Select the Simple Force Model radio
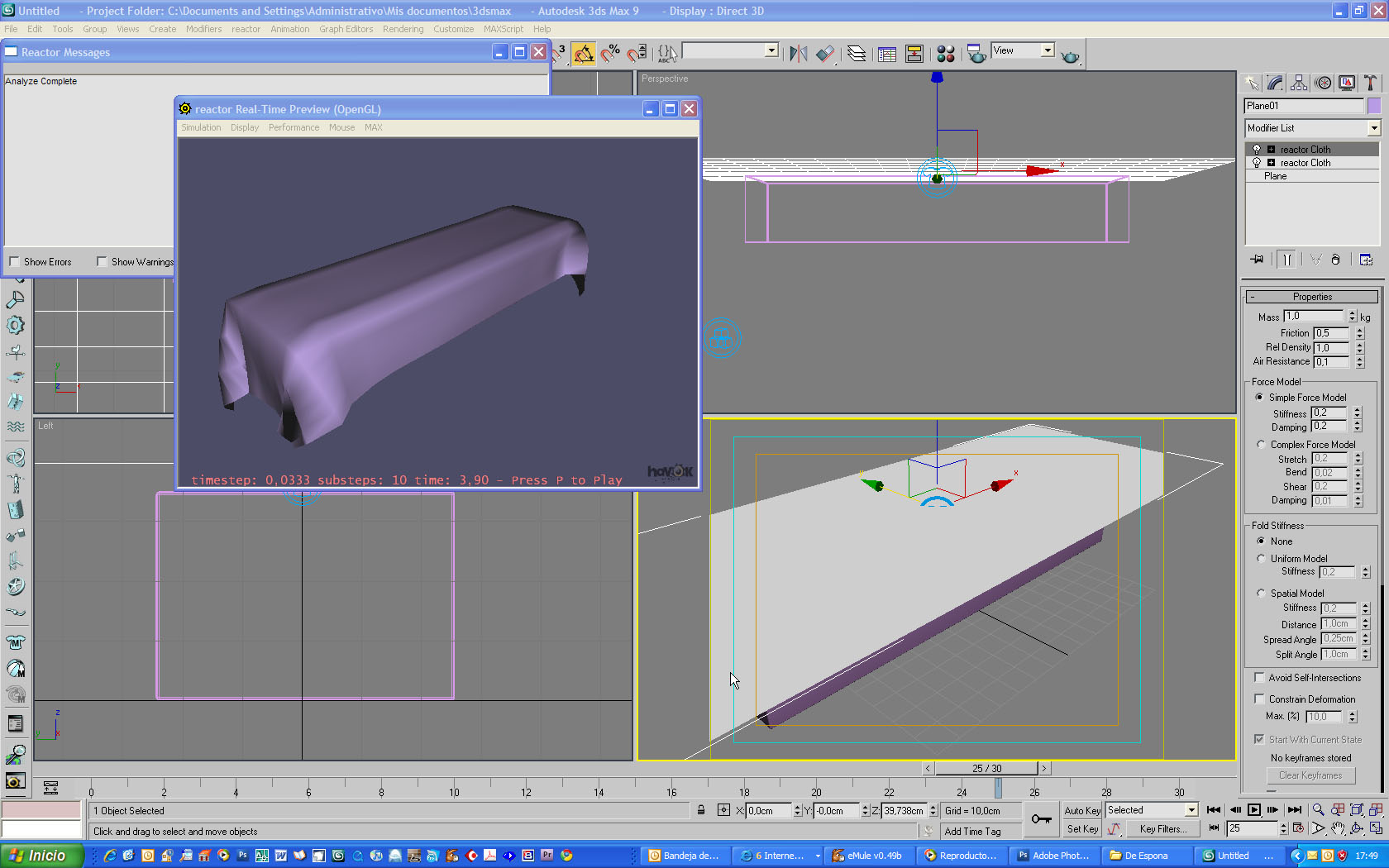 click(x=1260, y=398)
